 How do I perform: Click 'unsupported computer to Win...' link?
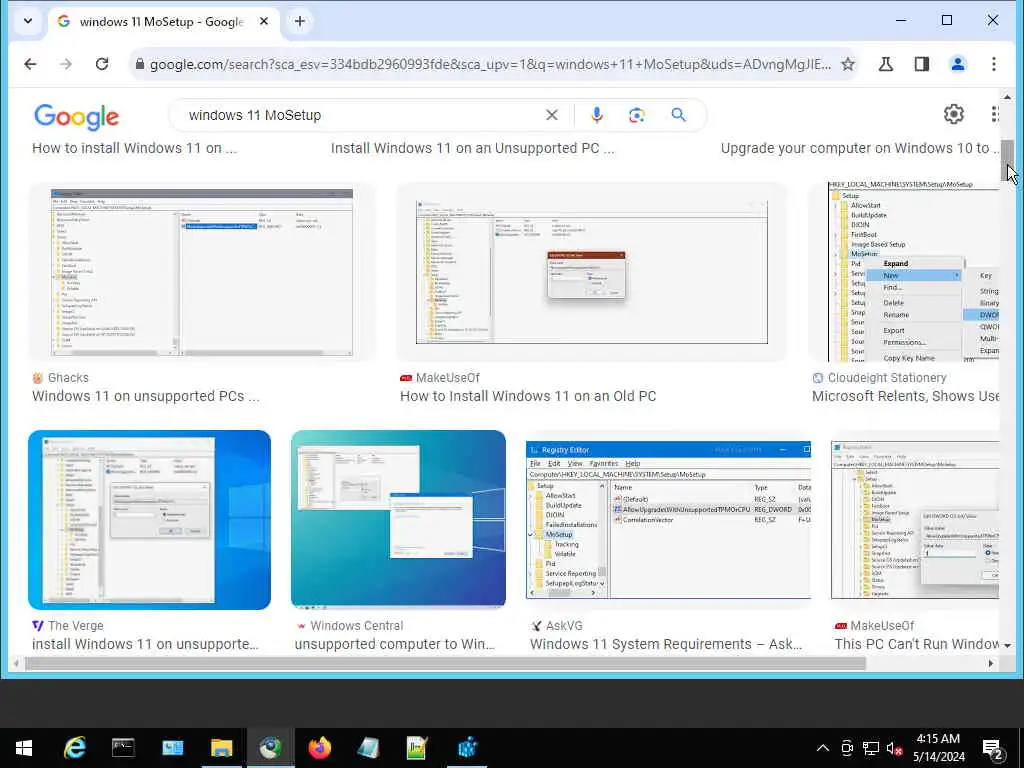point(394,644)
